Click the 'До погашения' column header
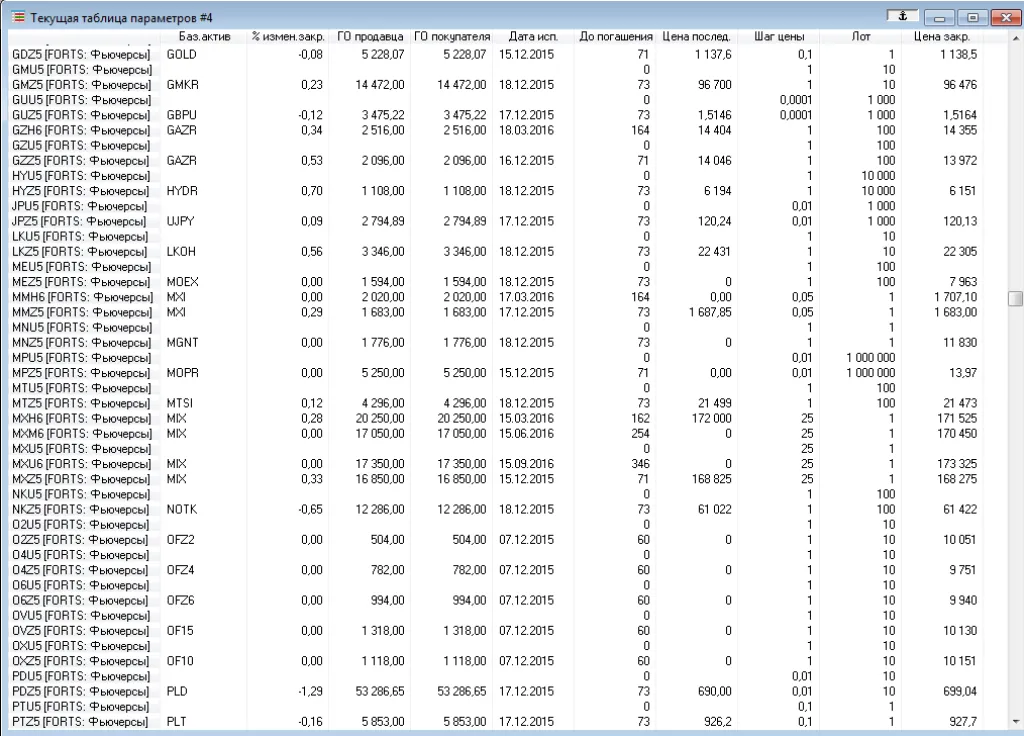The width and height of the screenshot is (1024, 736). point(616,38)
